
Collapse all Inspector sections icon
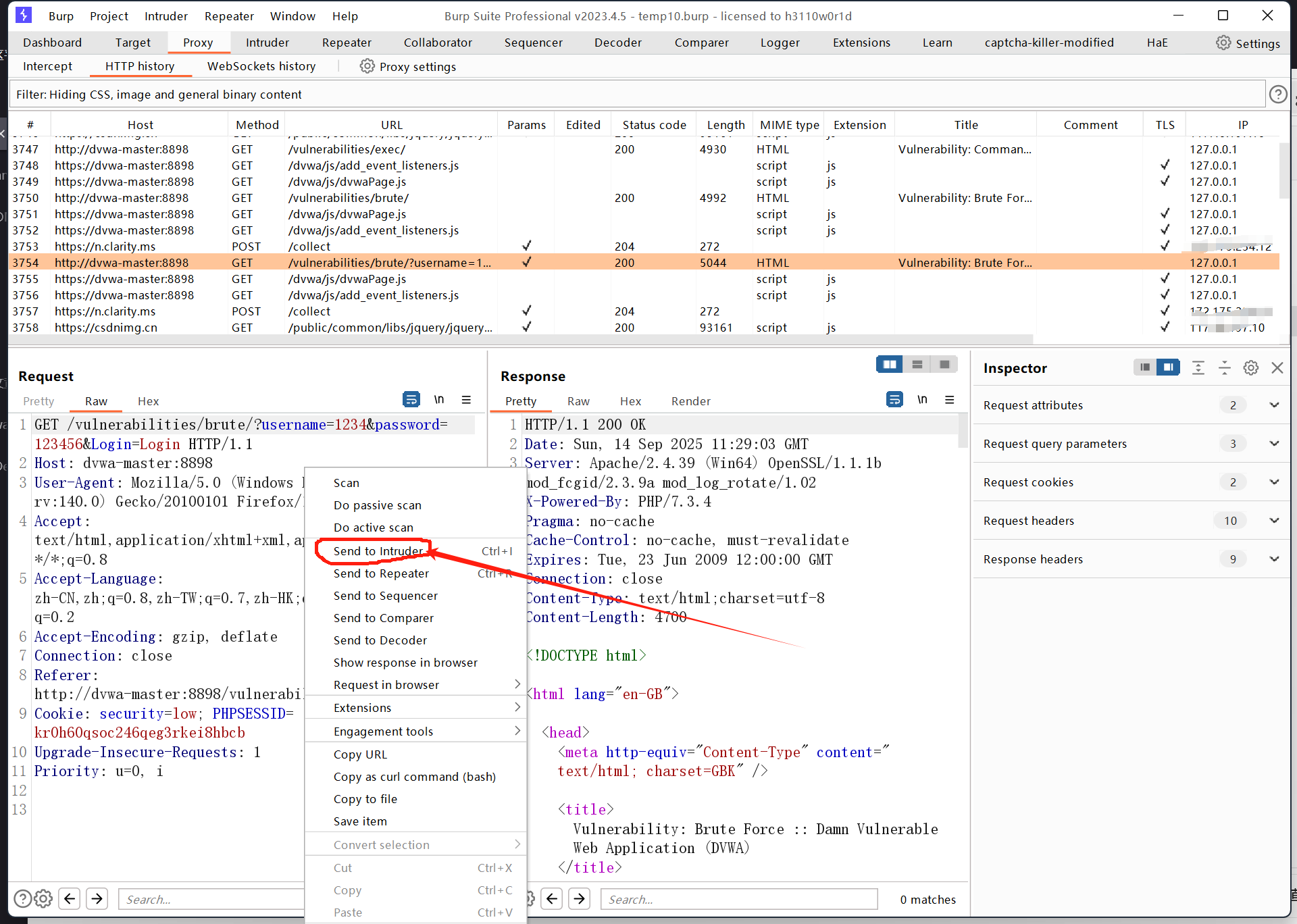coord(1225,367)
